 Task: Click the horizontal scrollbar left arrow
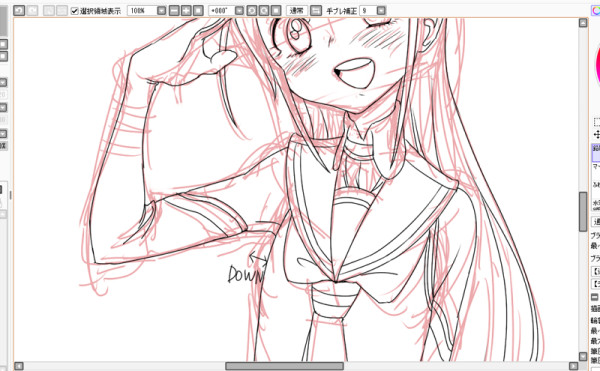(19, 366)
